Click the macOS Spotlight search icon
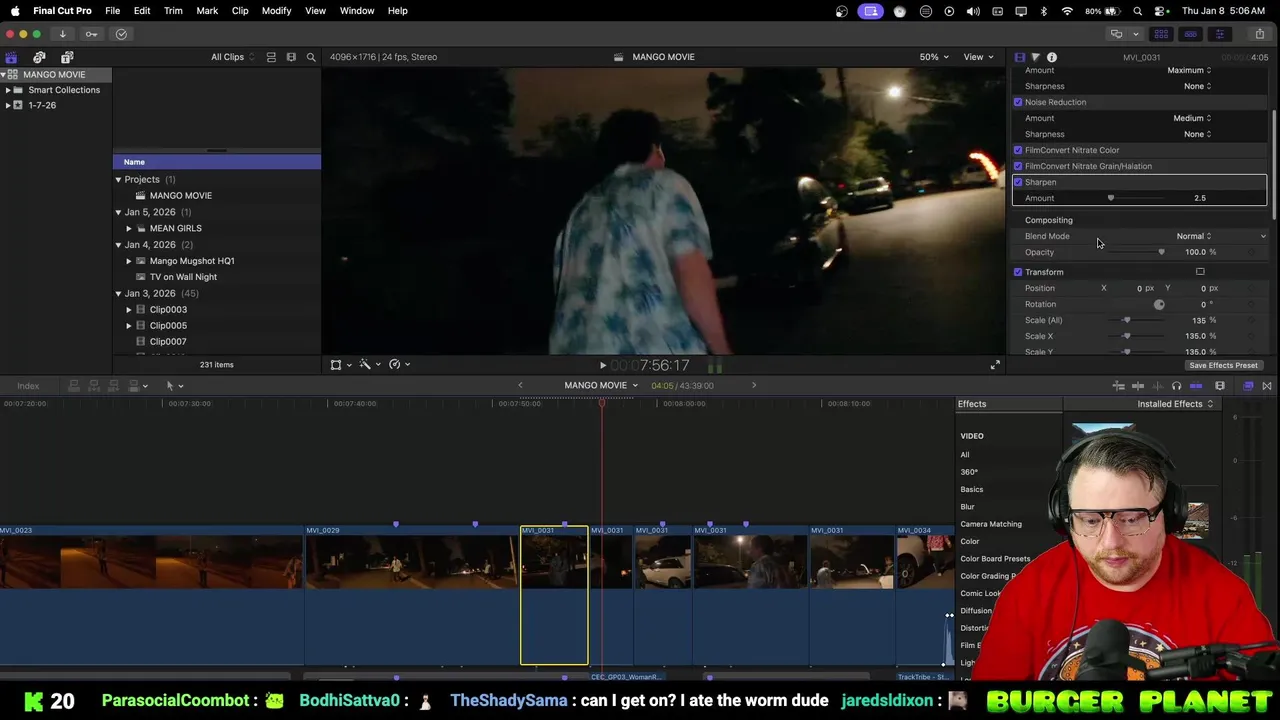Viewport: 1280px width, 720px height. tap(1138, 11)
